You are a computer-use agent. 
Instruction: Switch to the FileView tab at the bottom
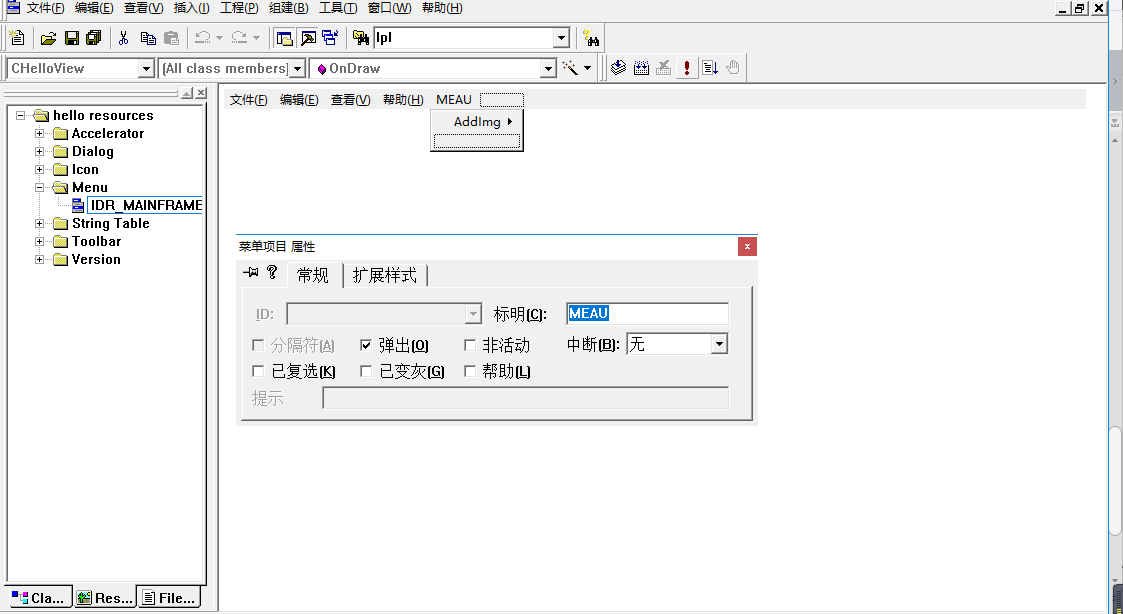click(x=168, y=597)
